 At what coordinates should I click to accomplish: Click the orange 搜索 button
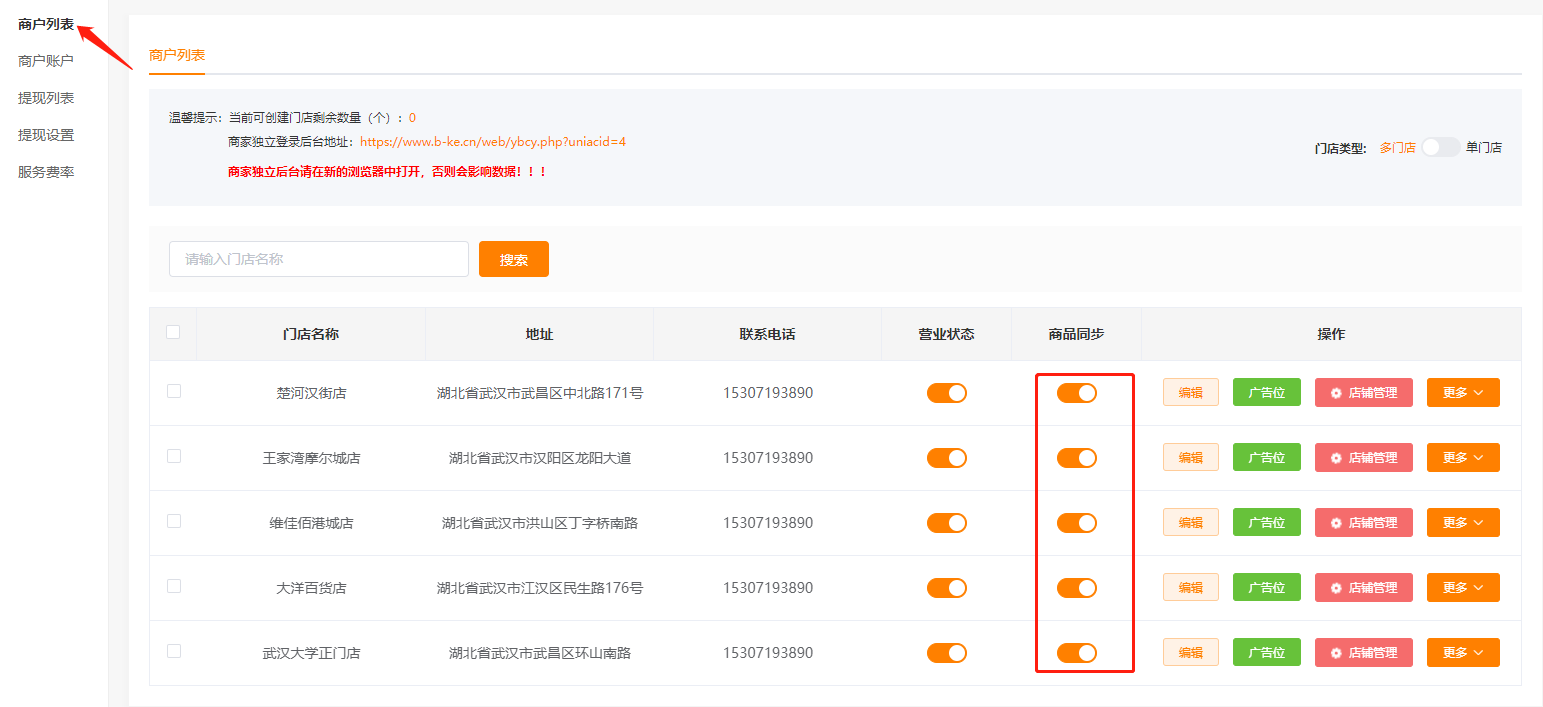coord(513,259)
